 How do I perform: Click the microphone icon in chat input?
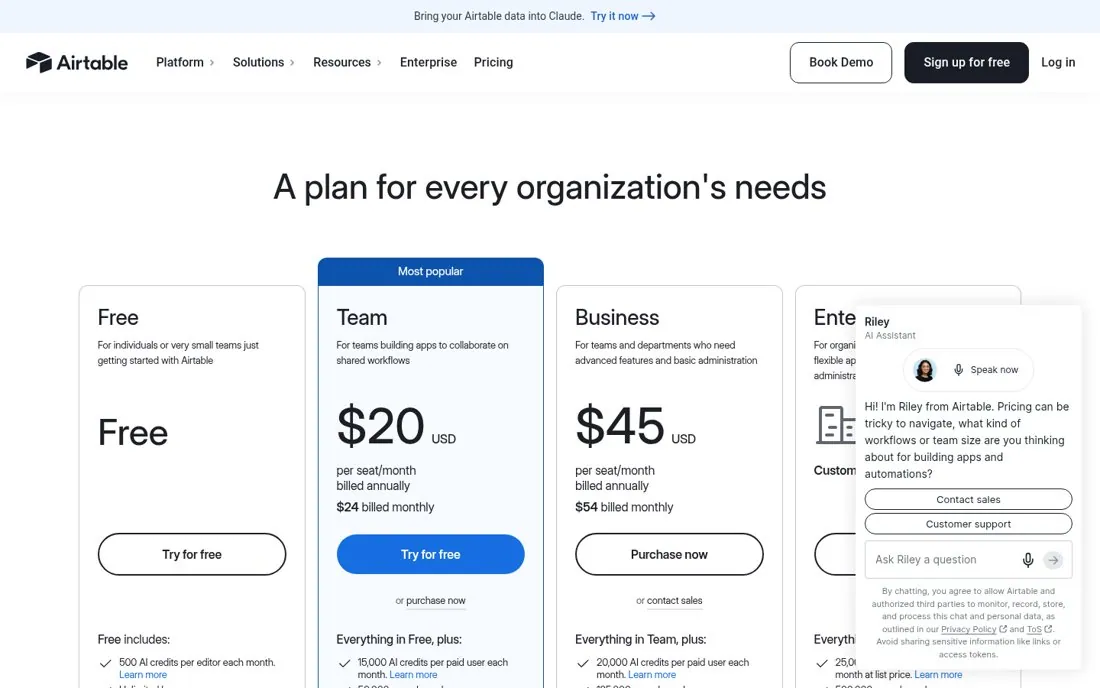1028,560
